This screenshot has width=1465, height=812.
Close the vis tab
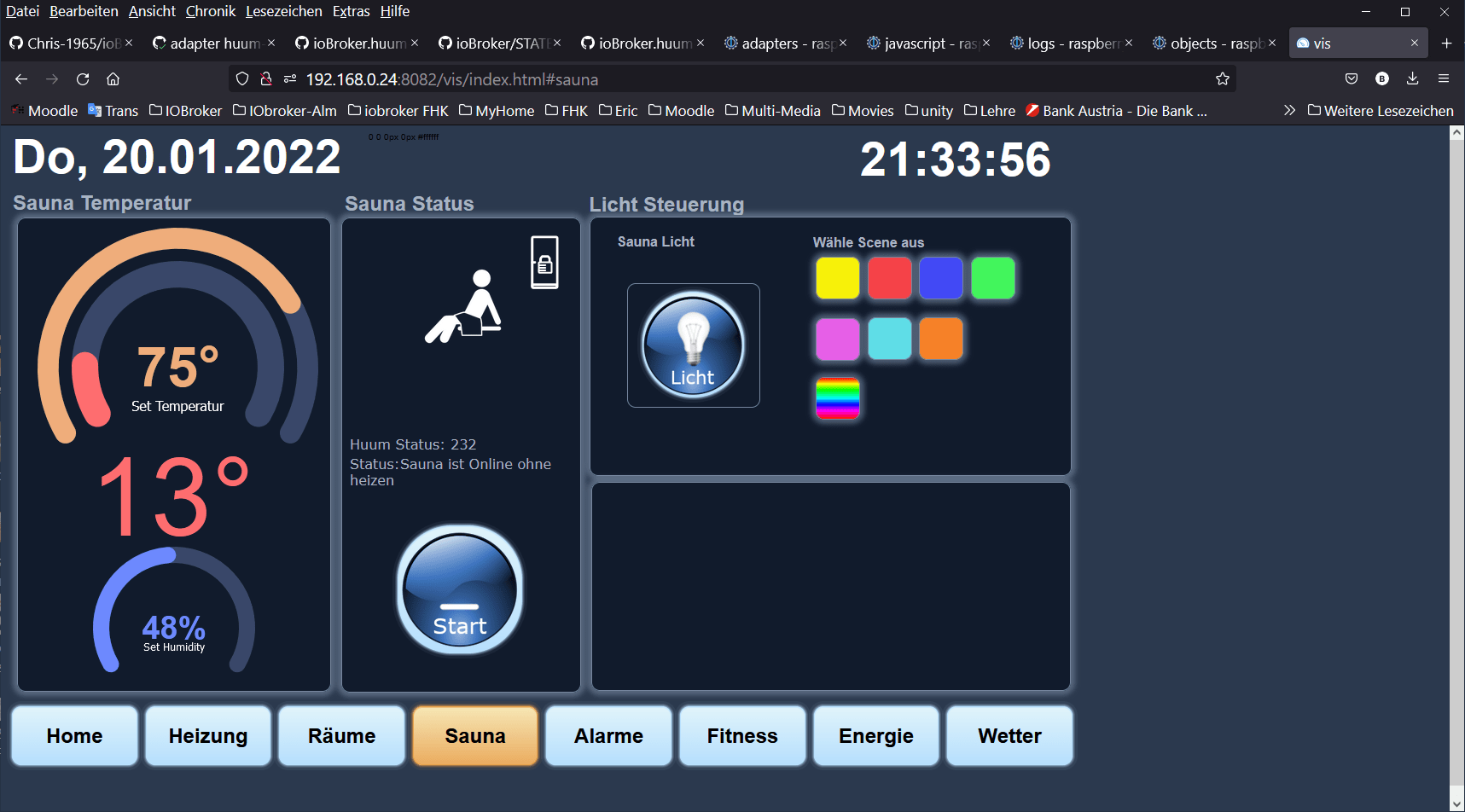click(1414, 43)
